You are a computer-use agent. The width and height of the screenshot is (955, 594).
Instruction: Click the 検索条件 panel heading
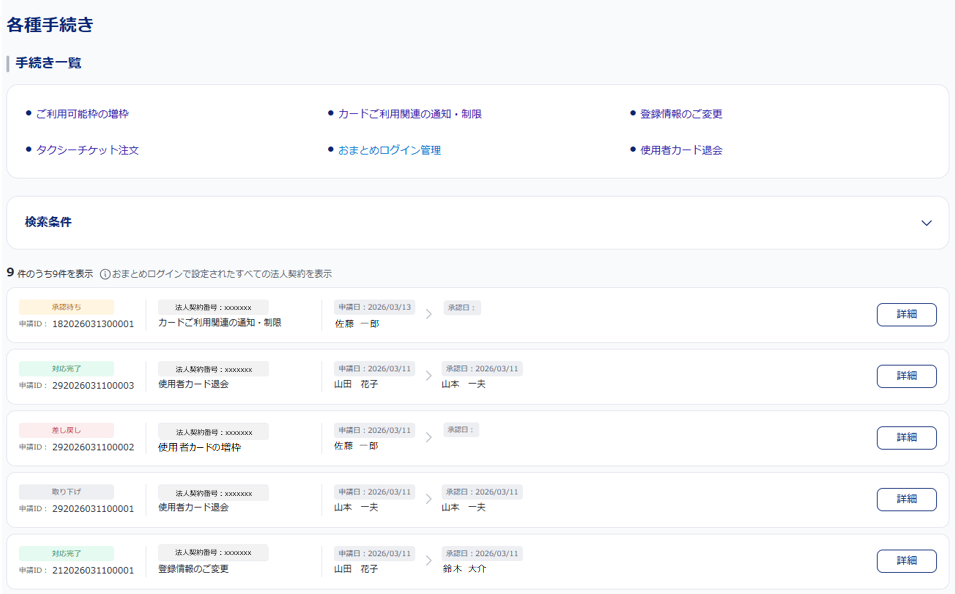click(x=48, y=222)
